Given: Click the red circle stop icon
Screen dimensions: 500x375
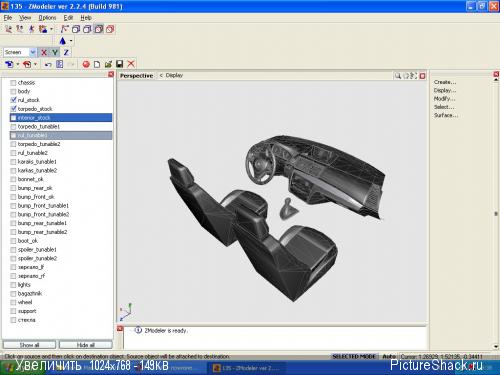Looking at the screenshot, I should coord(86,64).
